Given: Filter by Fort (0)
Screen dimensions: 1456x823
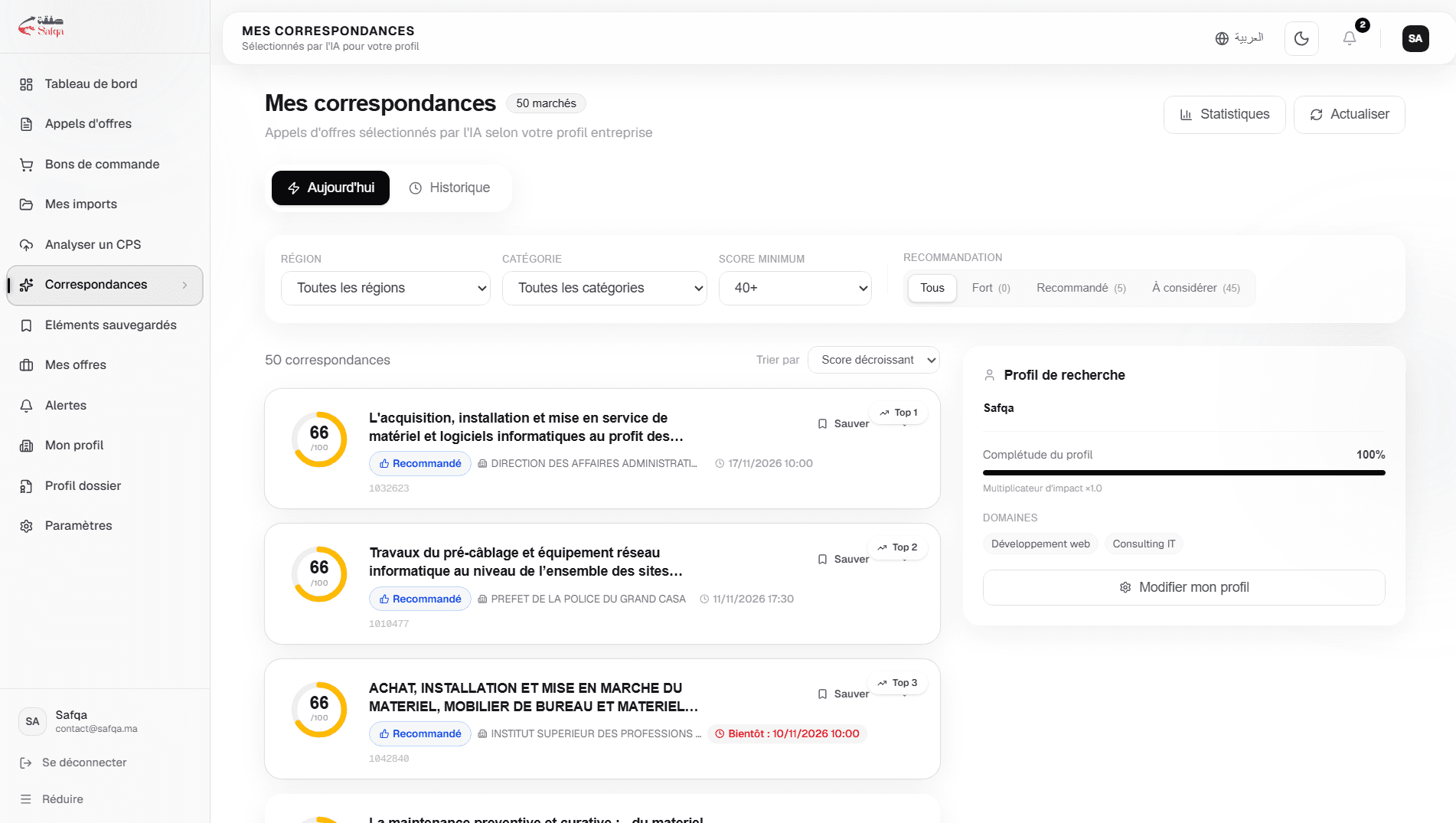Looking at the screenshot, I should coord(991,289).
